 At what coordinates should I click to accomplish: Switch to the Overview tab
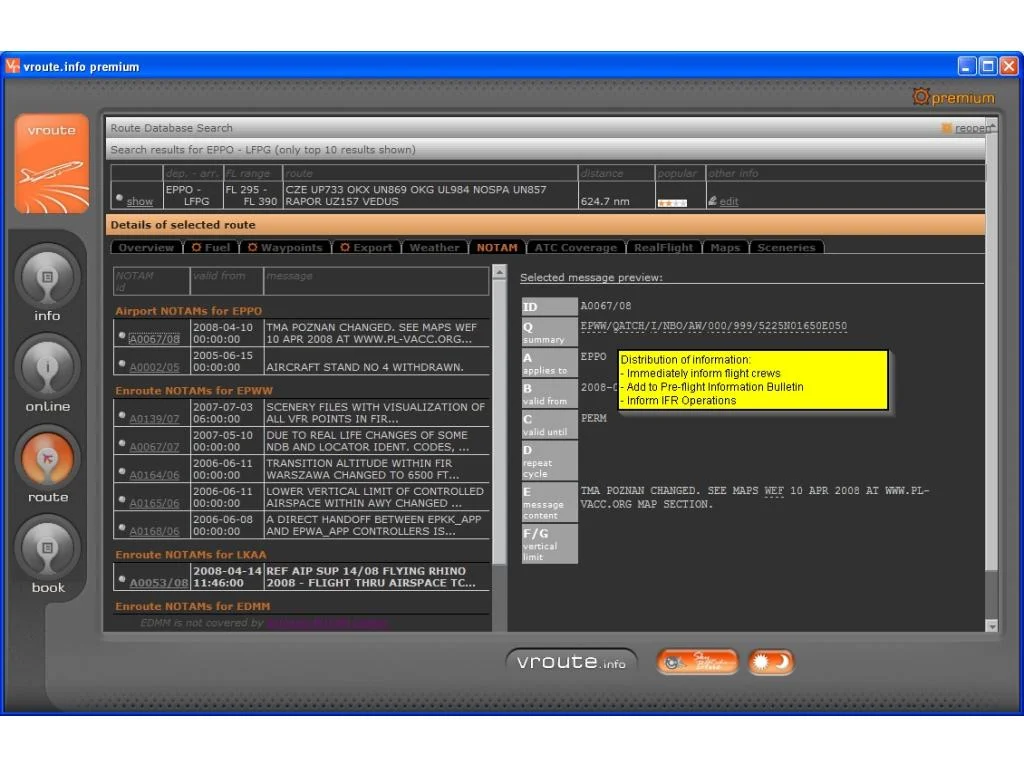pos(146,248)
